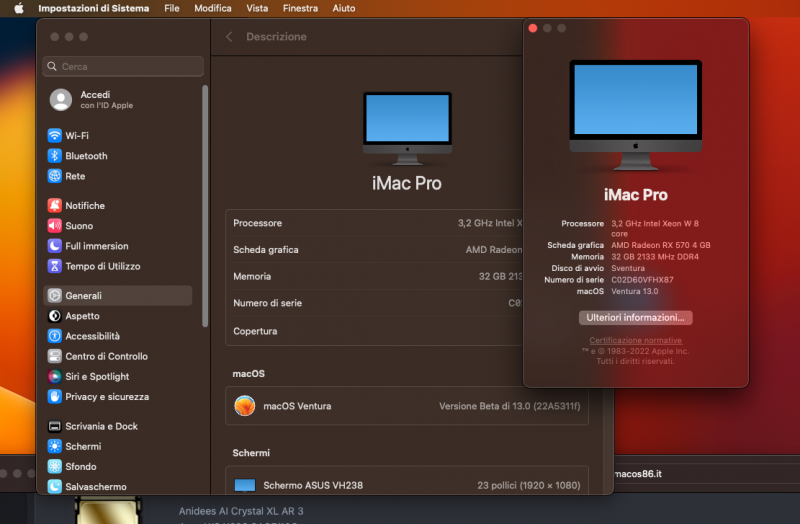Open the Privacy e sicurezza hand icon

pyautogui.click(x=55, y=396)
